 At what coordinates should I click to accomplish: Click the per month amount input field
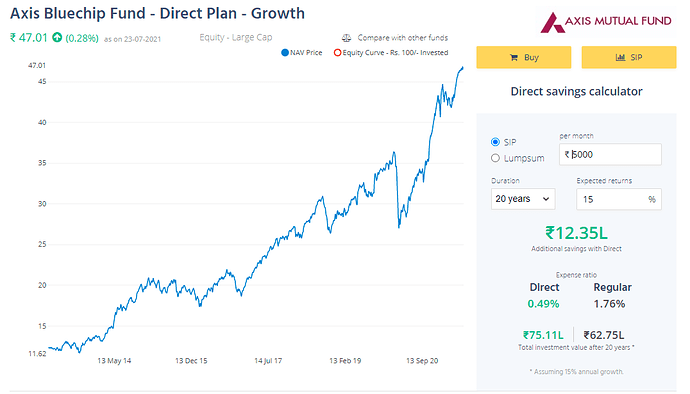point(610,155)
